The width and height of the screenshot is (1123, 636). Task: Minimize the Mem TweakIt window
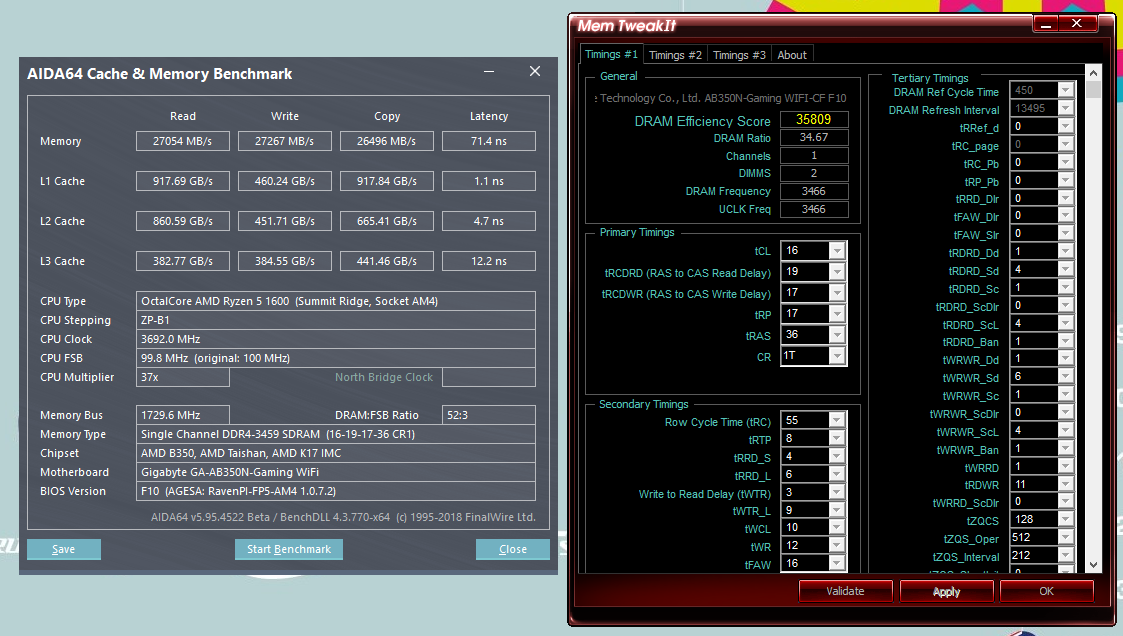click(x=1046, y=24)
